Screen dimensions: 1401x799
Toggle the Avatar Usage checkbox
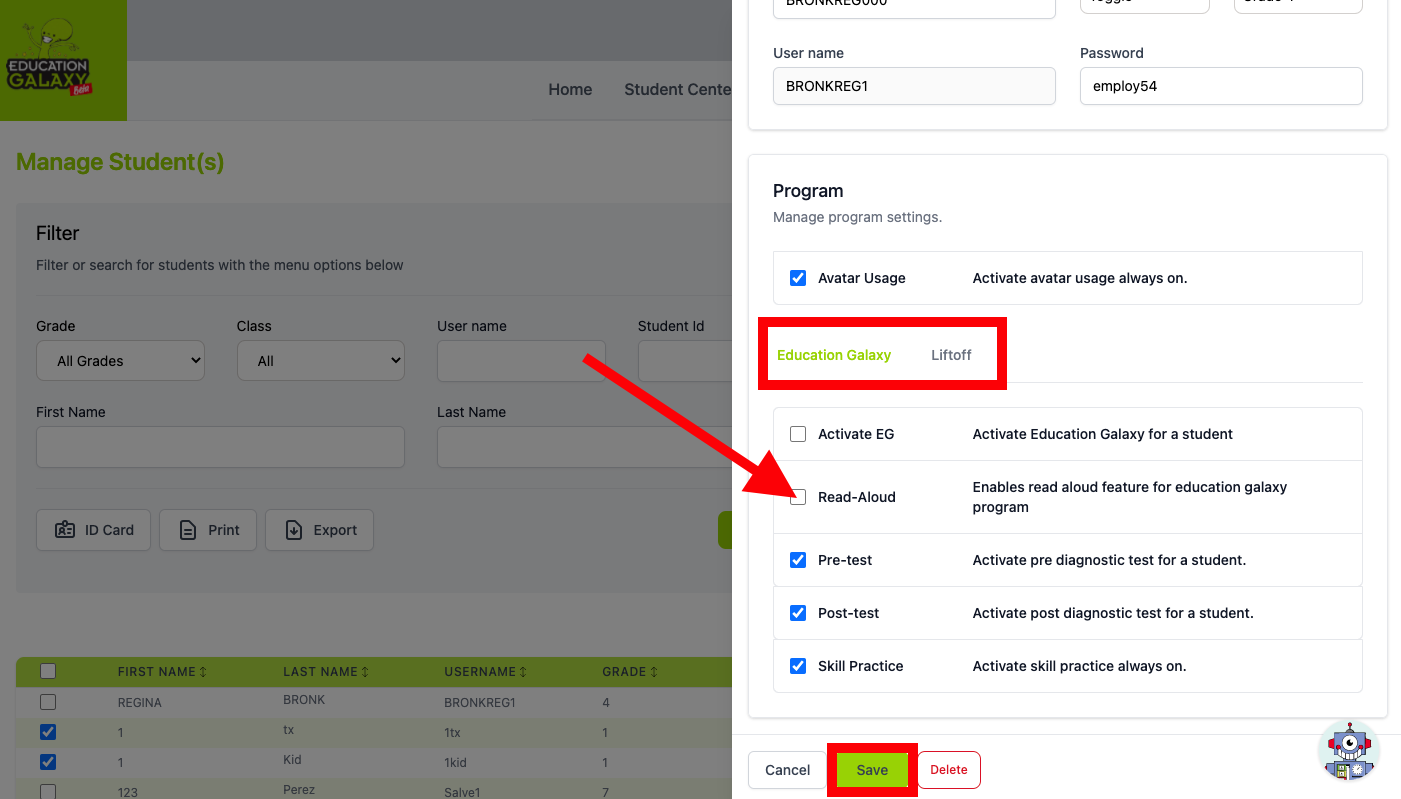click(798, 278)
